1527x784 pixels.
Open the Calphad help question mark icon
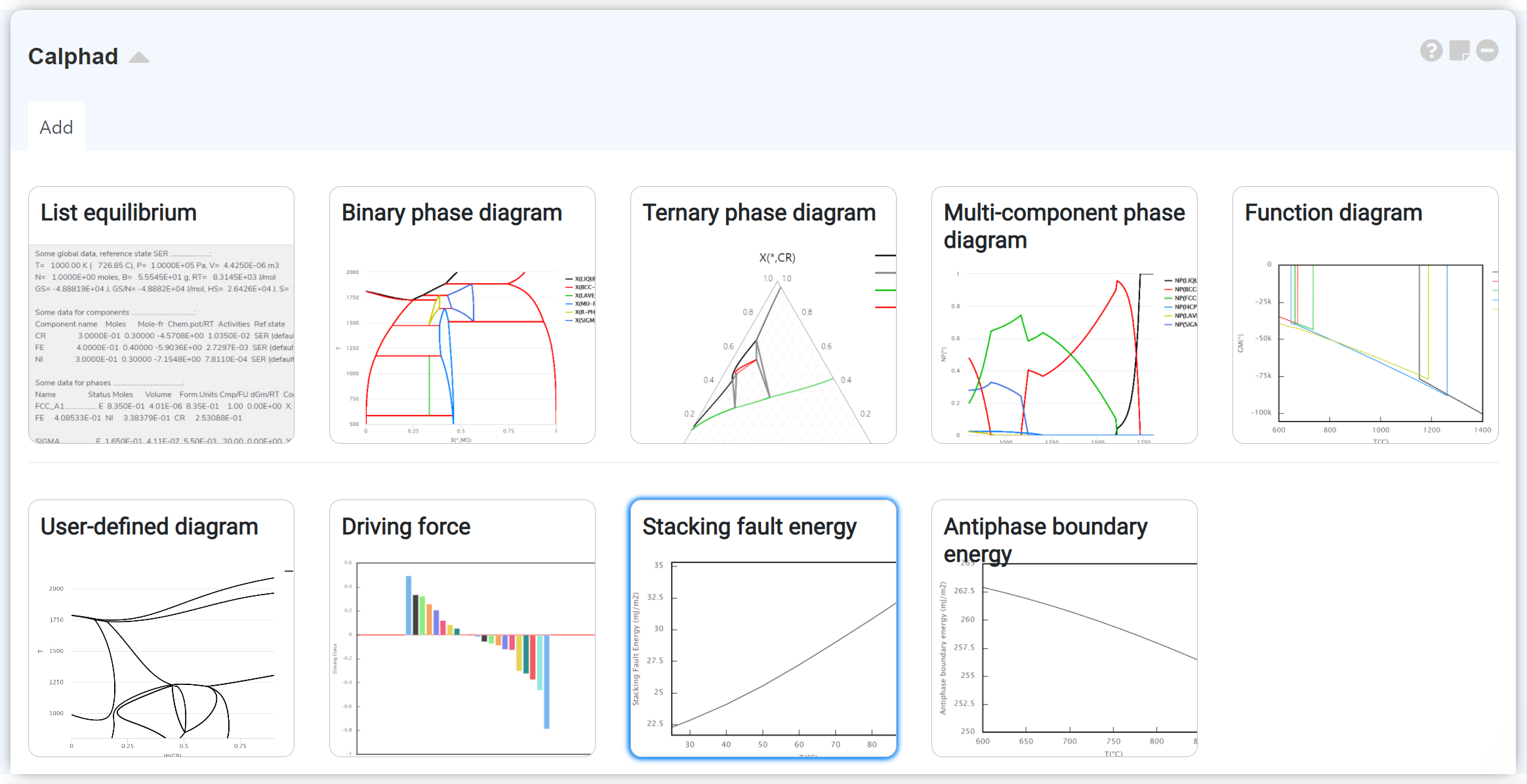(1431, 50)
